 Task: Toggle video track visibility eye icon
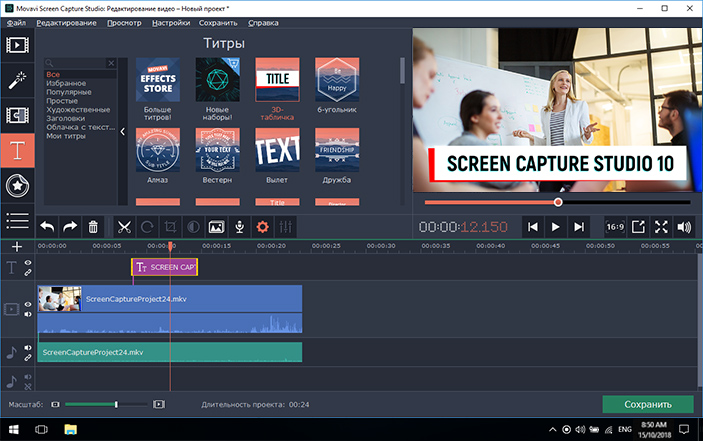[28, 305]
